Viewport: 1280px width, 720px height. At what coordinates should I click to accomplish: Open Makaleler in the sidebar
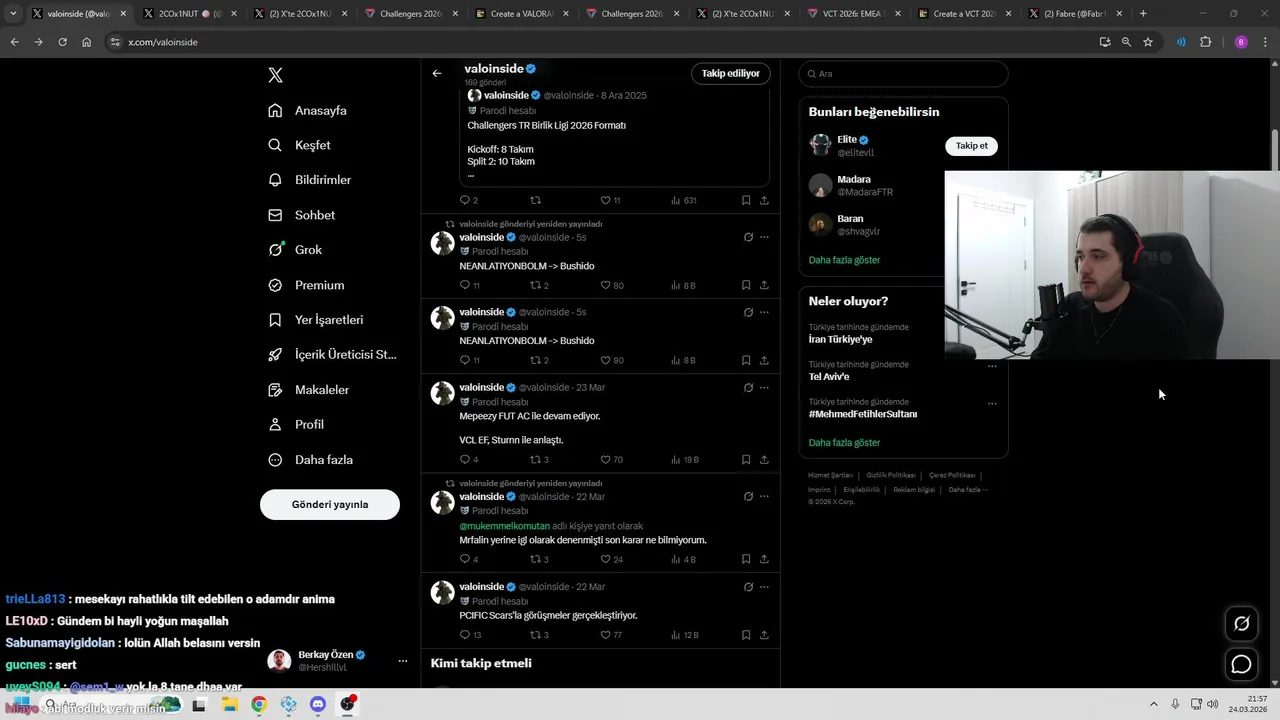(x=308, y=390)
